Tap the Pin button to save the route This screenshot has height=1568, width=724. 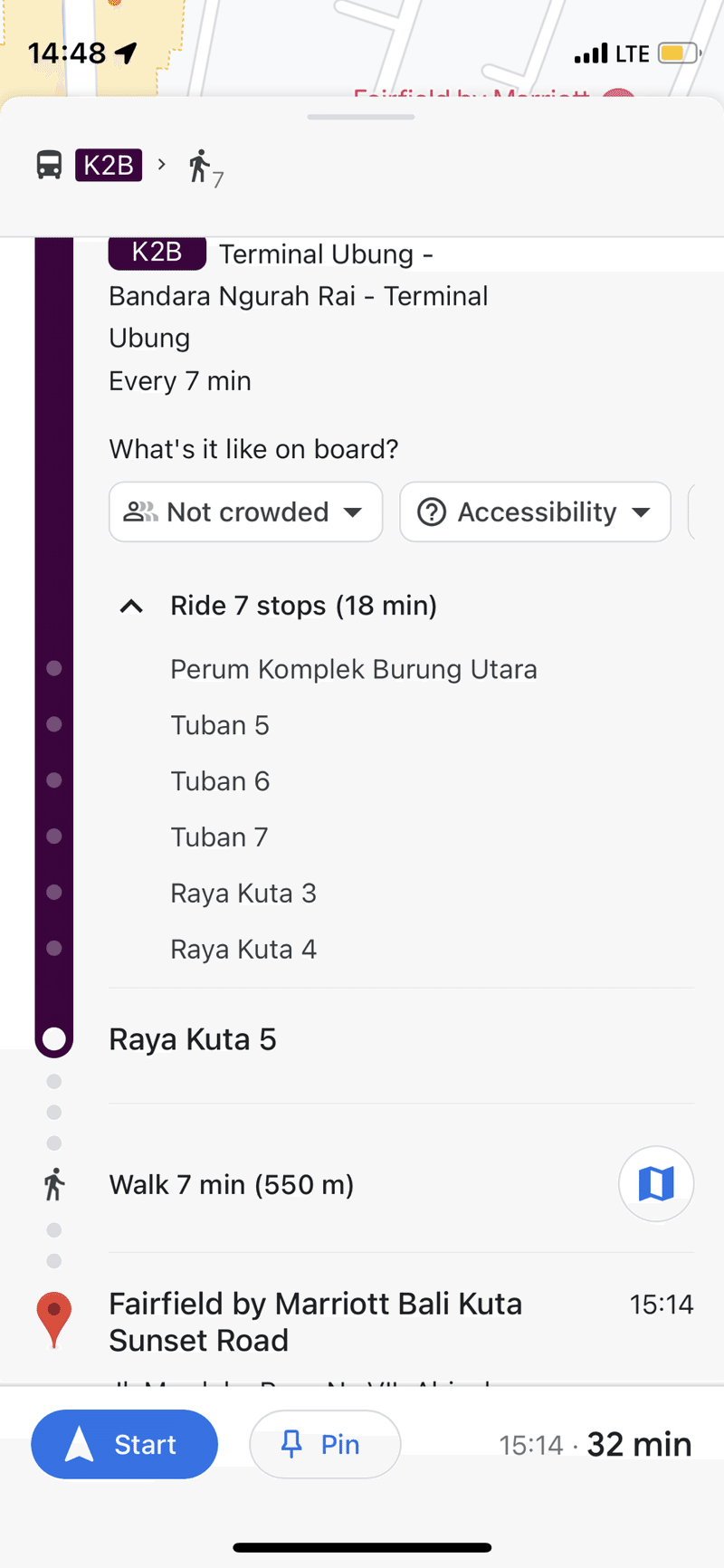point(324,1444)
